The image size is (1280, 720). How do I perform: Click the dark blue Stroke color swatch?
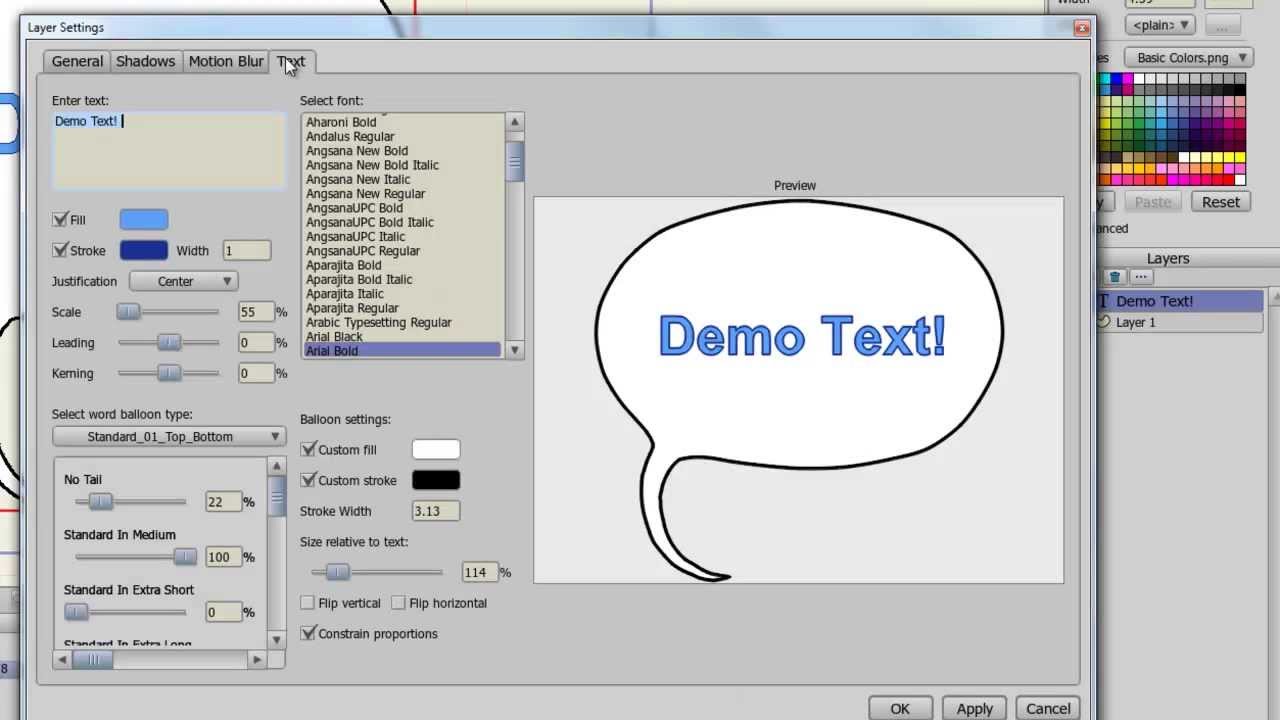tap(144, 251)
